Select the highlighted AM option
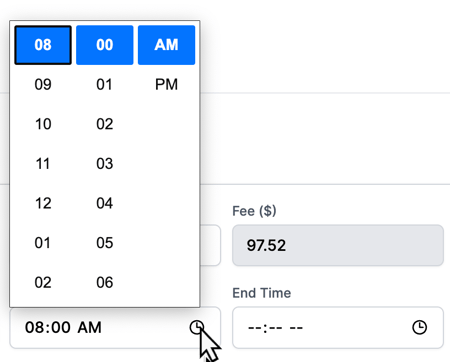450x362 pixels. (x=166, y=45)
